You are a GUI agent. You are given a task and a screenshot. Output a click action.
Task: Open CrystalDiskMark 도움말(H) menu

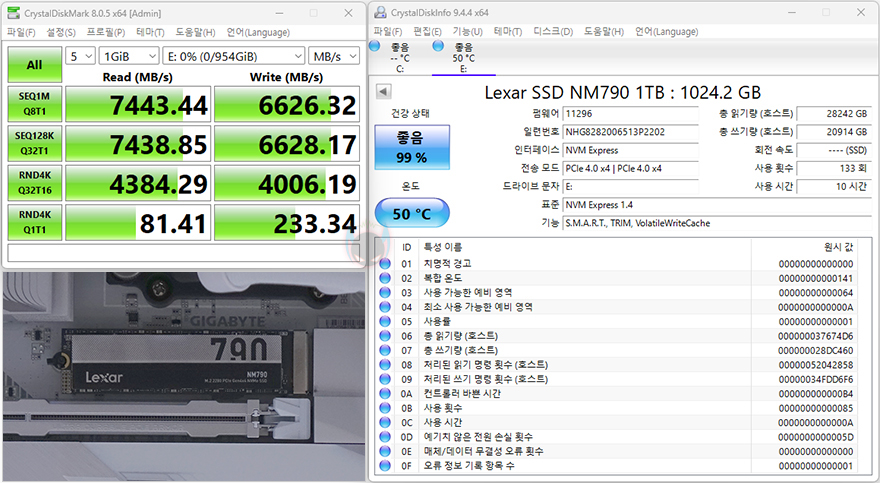click(x=195, y=33)
